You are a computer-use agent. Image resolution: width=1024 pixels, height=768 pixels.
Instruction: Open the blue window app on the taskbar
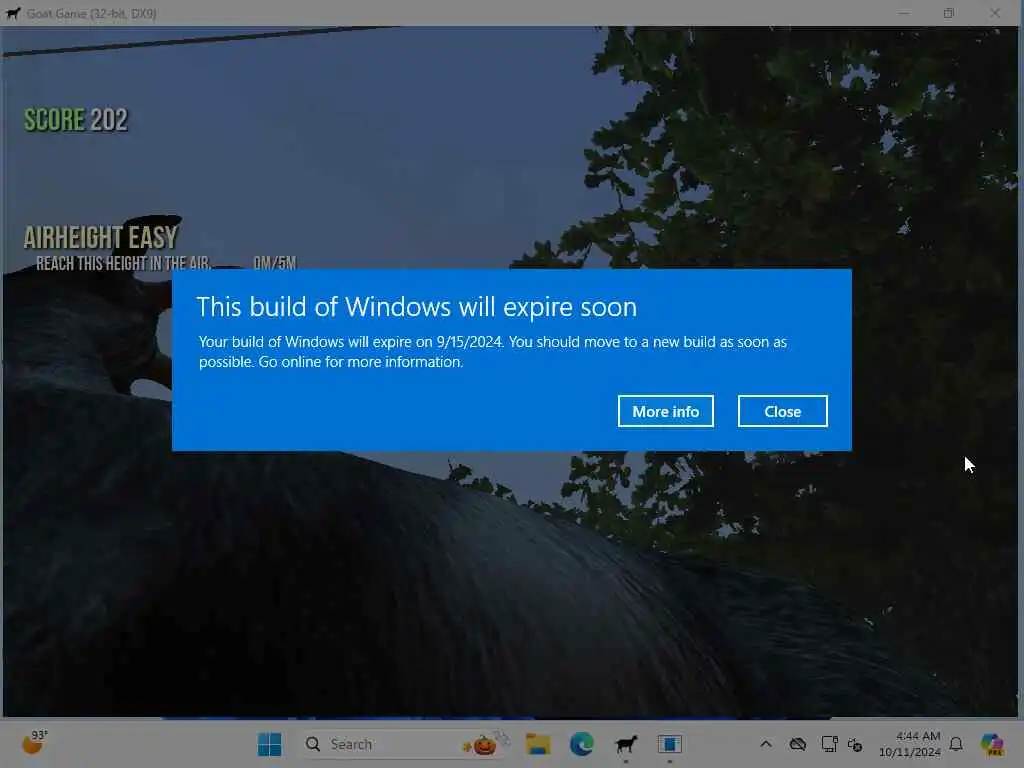(x=669, y=744)
